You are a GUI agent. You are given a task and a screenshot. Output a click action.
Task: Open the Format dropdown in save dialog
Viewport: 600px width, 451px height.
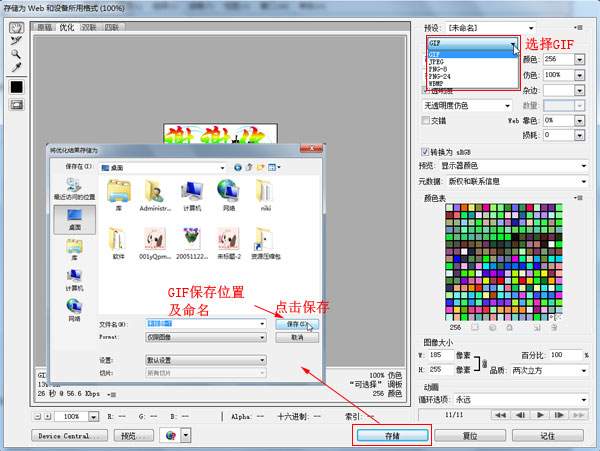point(206,337)
